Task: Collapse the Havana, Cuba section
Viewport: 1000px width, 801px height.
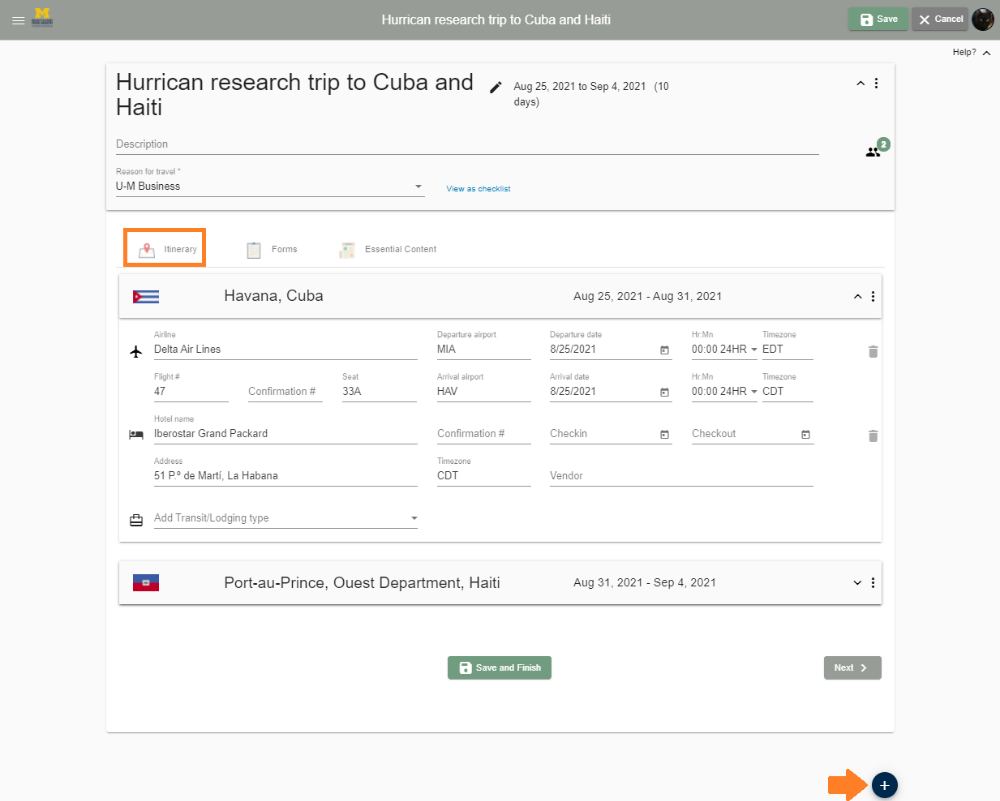Action: 857,297
